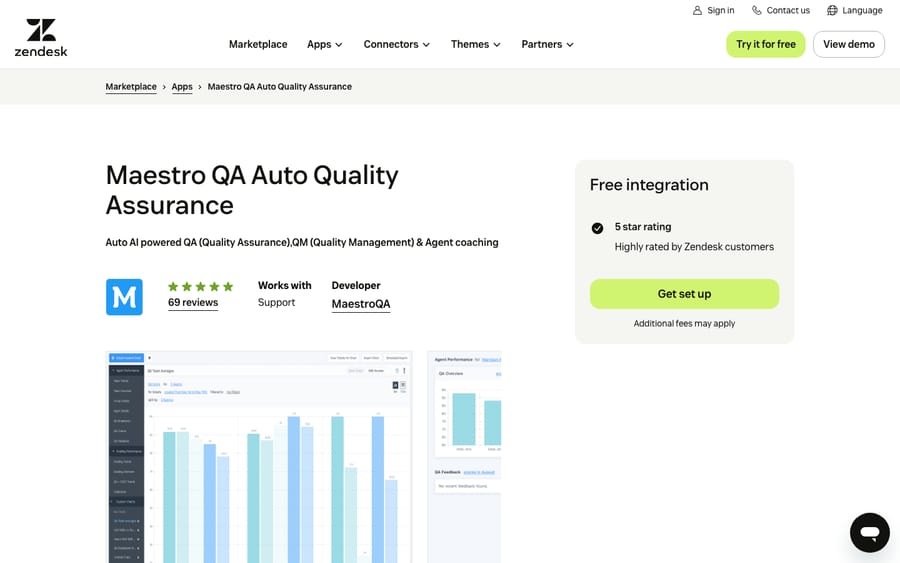Image resolution: width=900 pixels, height=563 pixels.
Task: Go to Marketplace breadcrumb link
Action: 131,87
